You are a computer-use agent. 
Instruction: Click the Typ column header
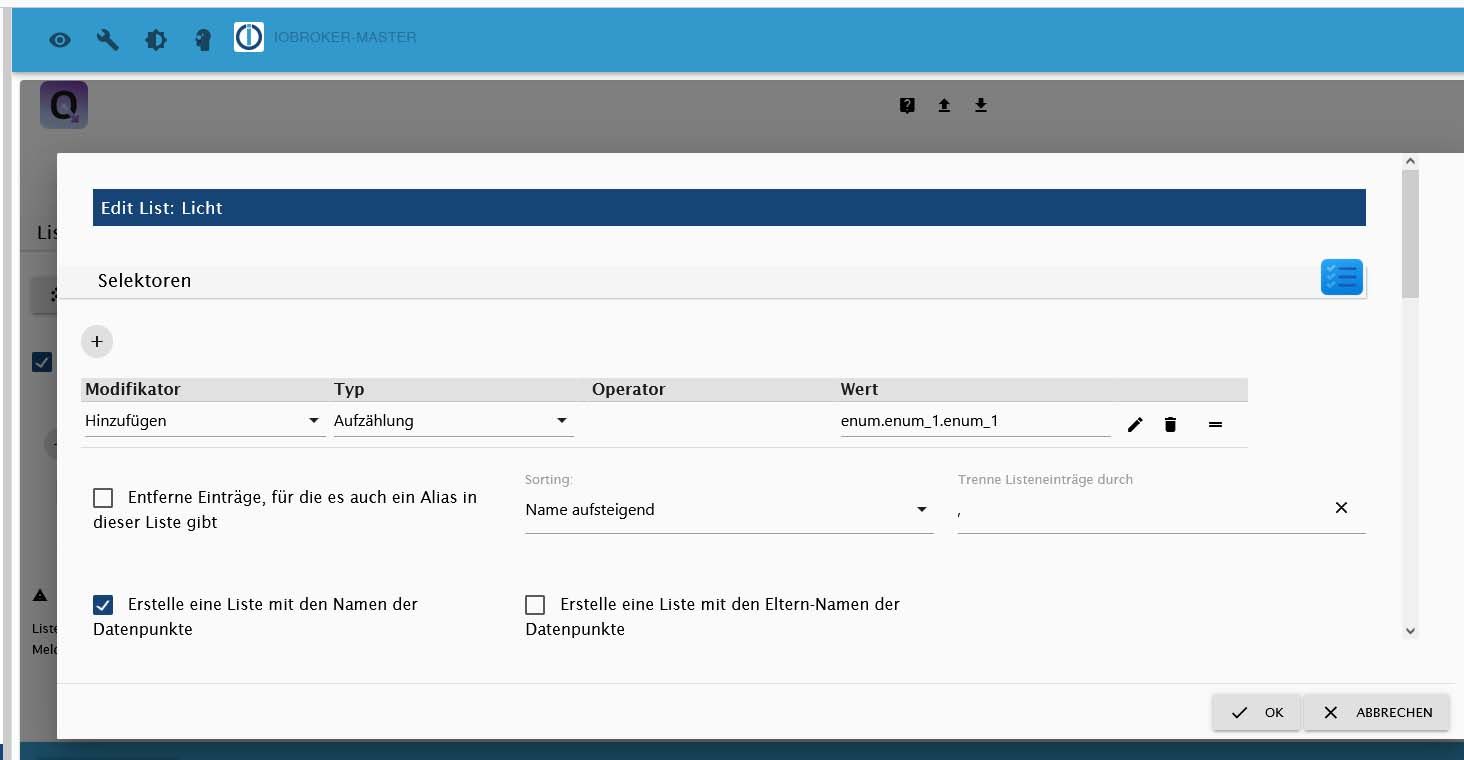pos(349,389)
